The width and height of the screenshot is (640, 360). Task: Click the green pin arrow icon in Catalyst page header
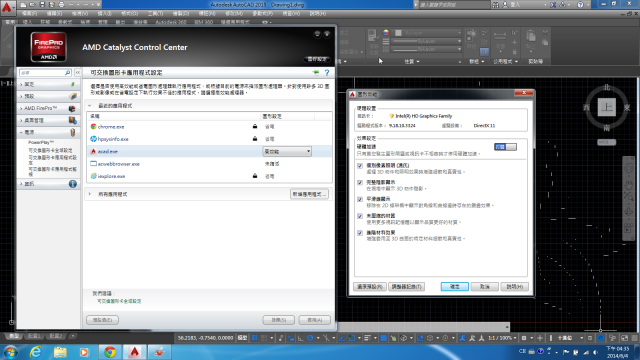pyautogui.click(x=316, y=72)
